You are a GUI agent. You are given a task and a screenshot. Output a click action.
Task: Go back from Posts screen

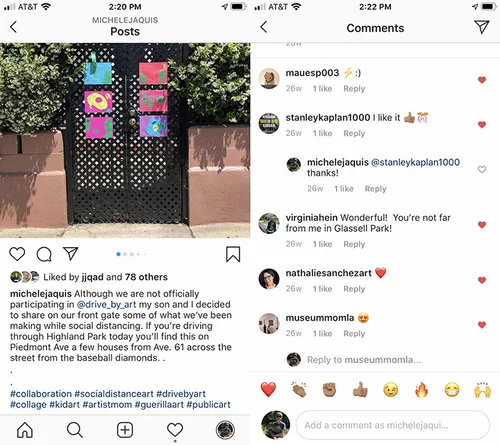click(x=13, y=27)
